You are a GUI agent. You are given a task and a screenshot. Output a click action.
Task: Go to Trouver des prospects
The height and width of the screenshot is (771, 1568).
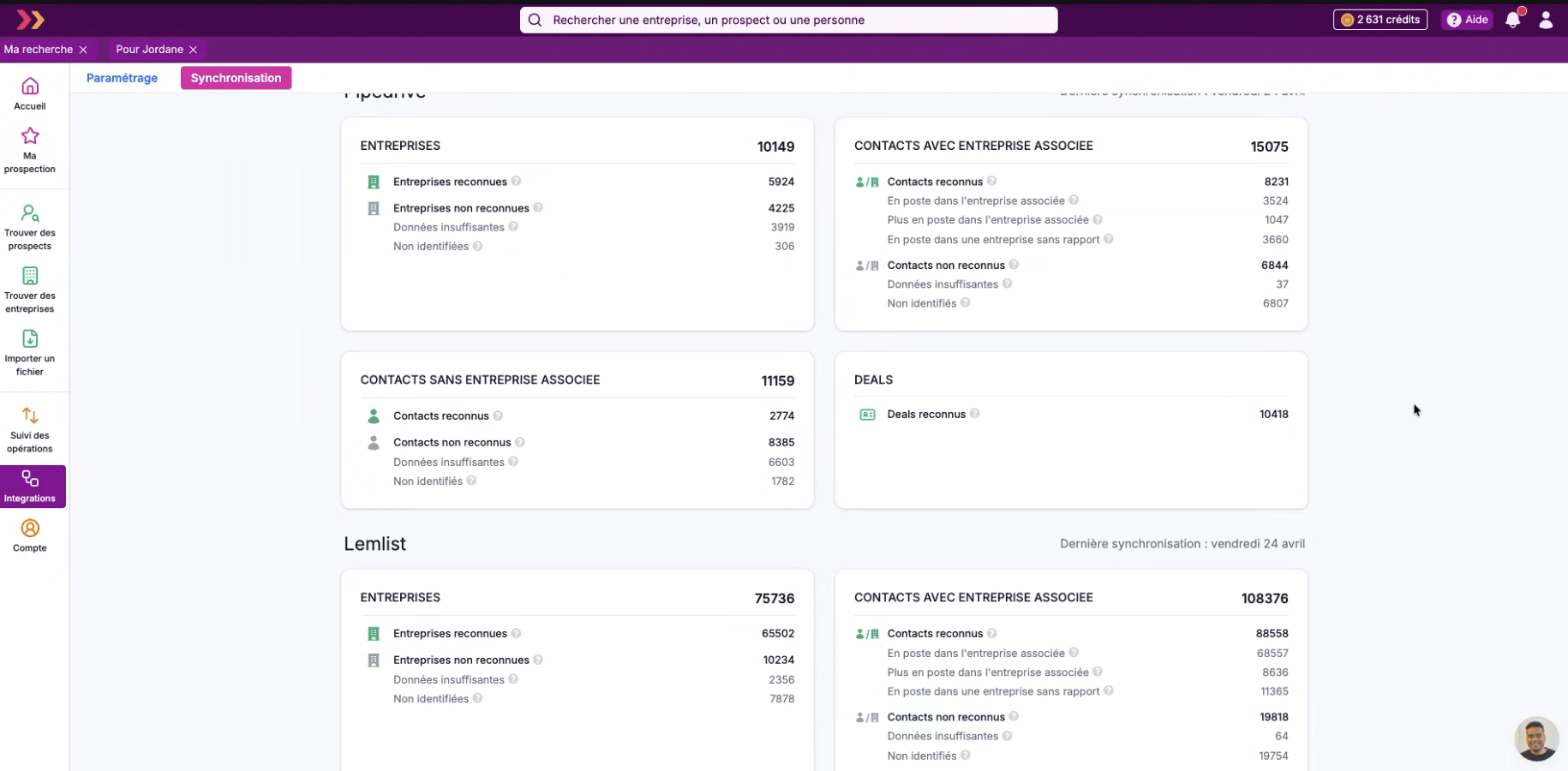pyautogui.click(x=30, y=227)
